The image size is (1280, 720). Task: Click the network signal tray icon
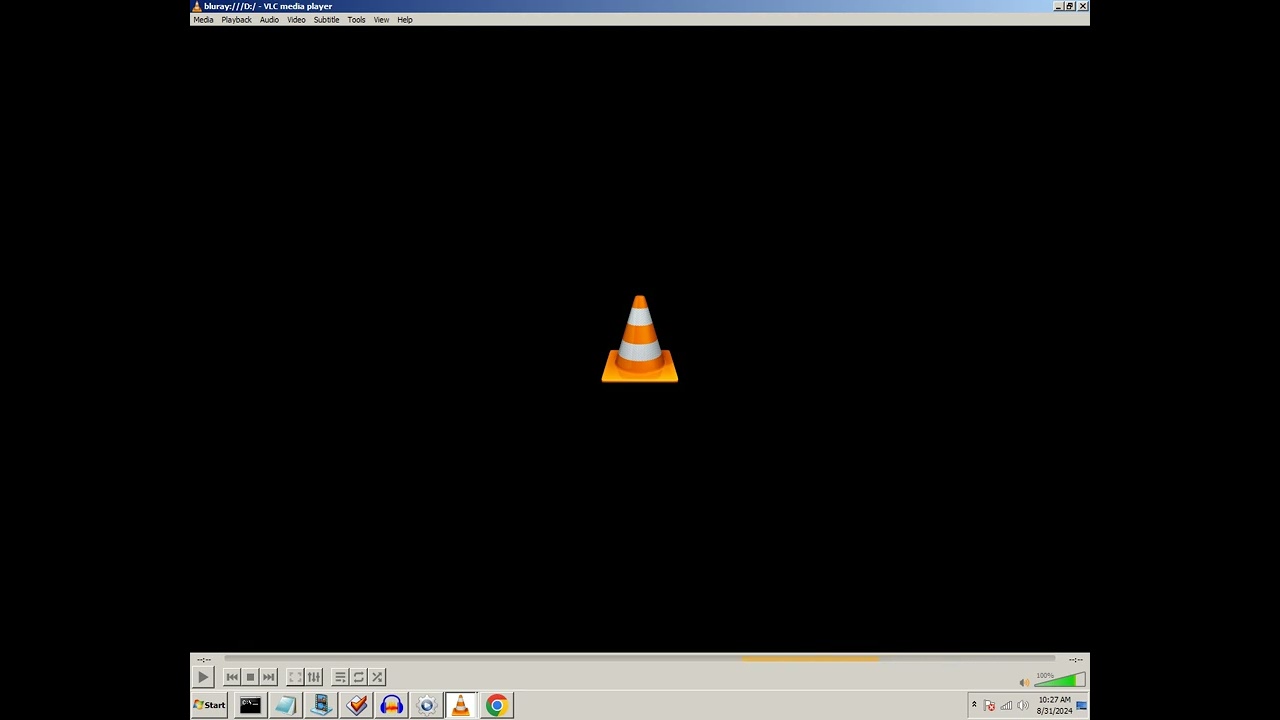[x=1006, y=706]
